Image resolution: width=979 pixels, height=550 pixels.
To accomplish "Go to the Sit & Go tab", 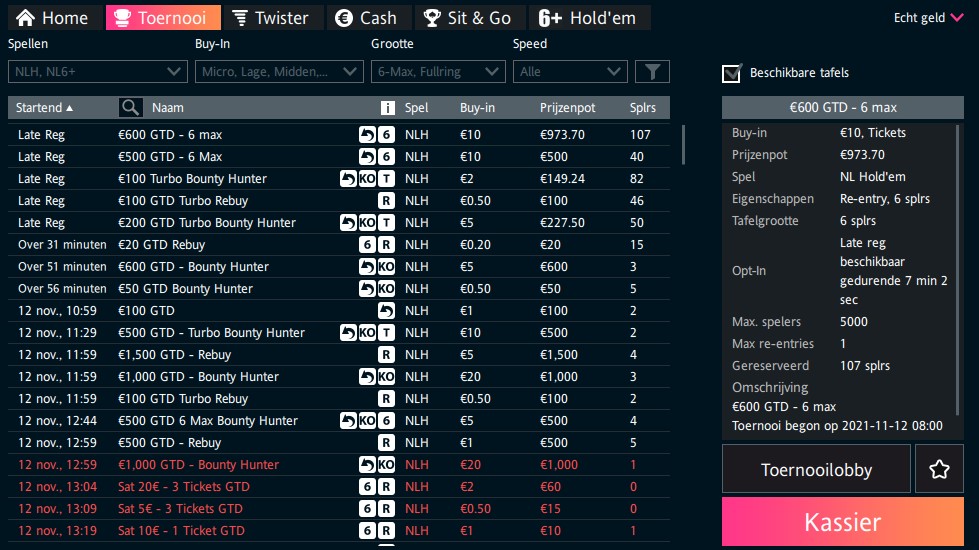I will point(466,17).
